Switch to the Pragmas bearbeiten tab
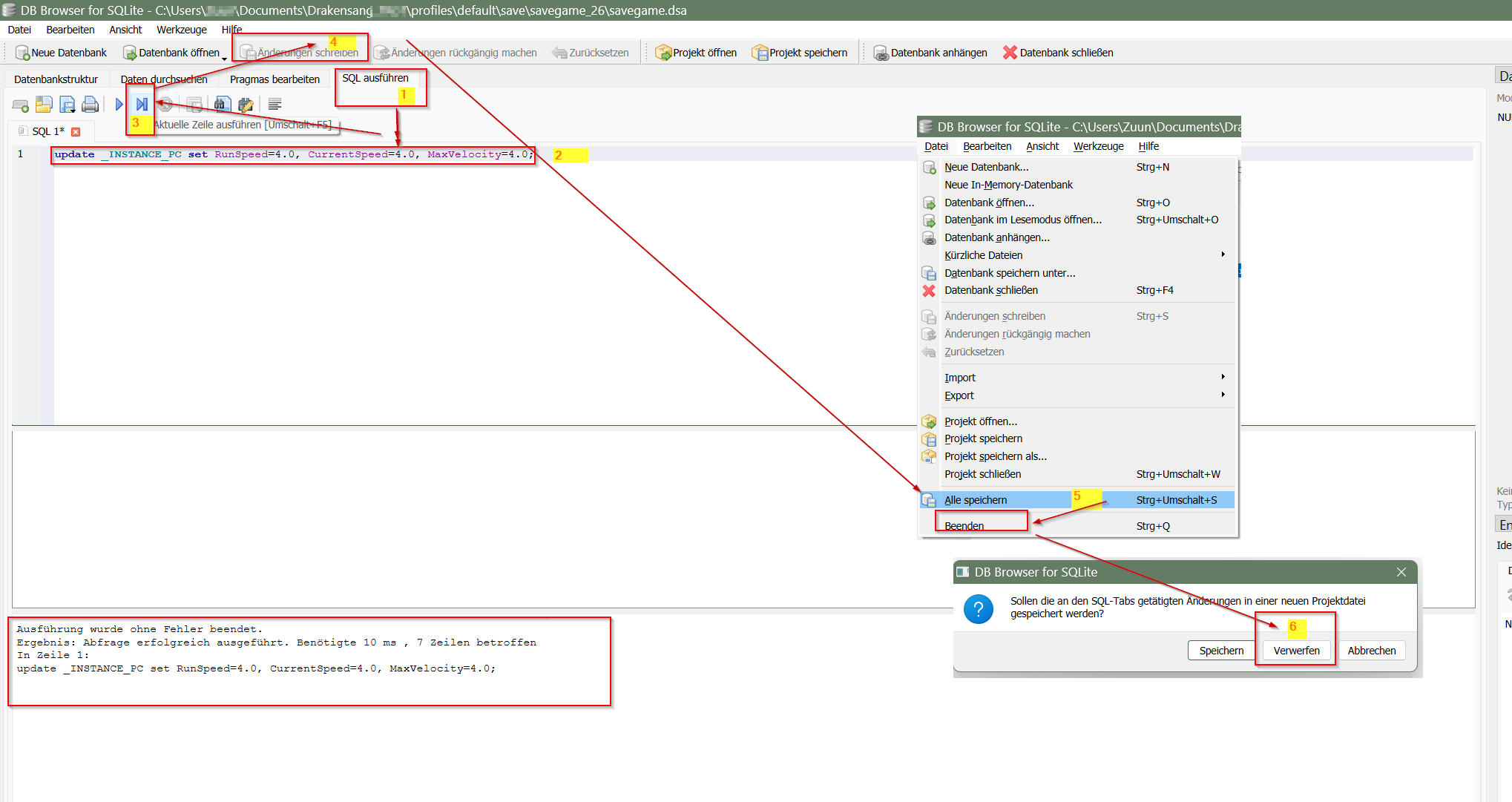This screenshot has width=1512, height=802. click(275, 79)
